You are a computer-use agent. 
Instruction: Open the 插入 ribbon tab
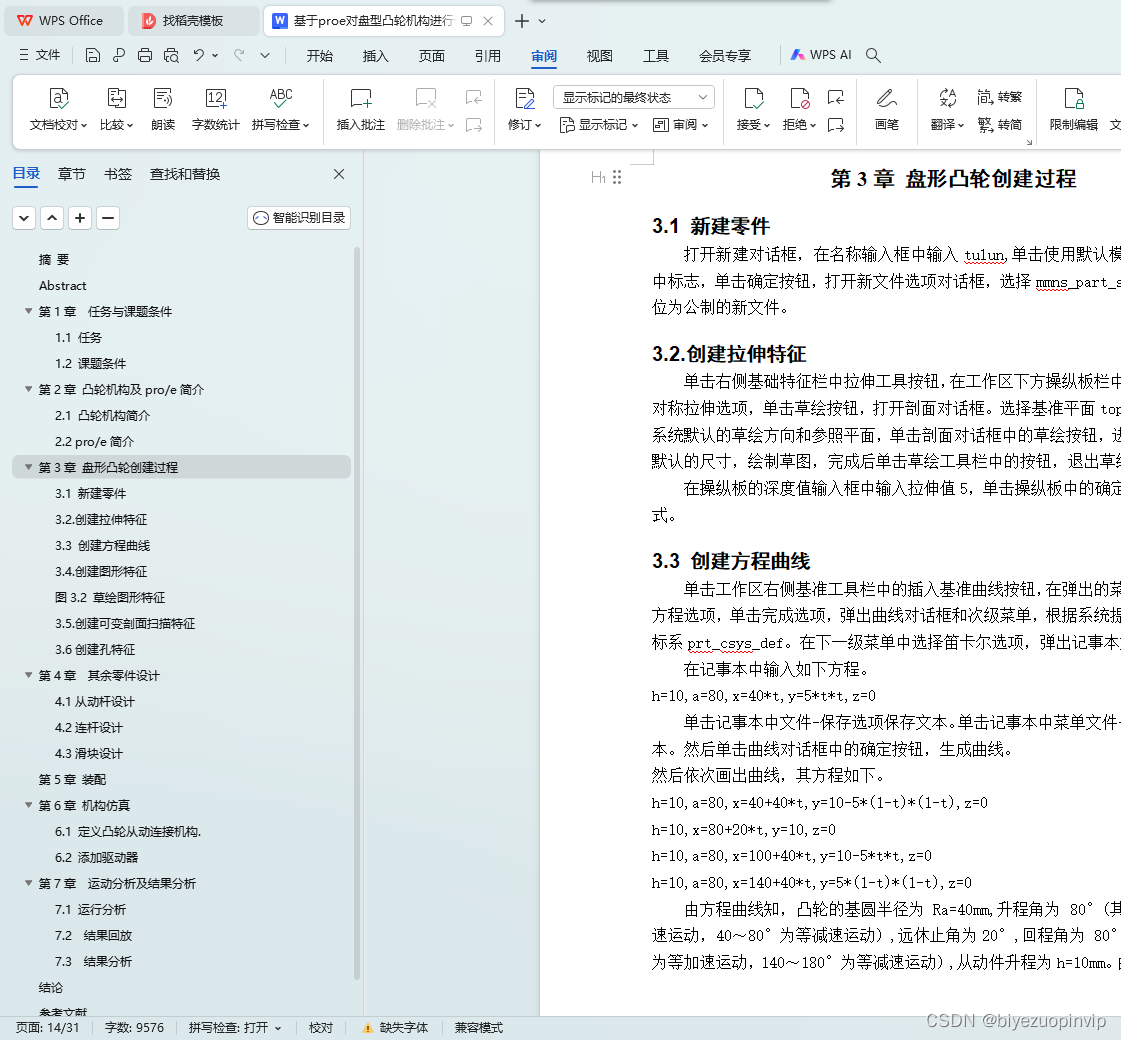point(375,56)
